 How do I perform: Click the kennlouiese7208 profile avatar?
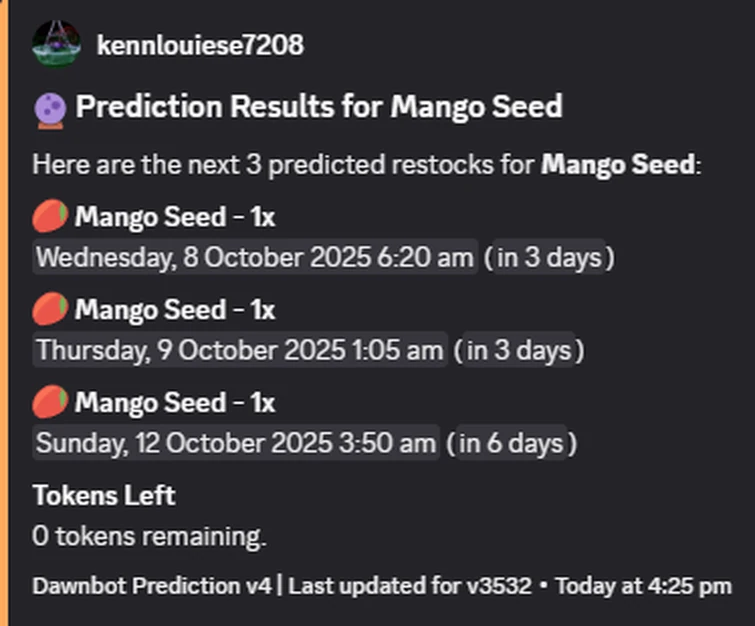[x=56, y=44]
